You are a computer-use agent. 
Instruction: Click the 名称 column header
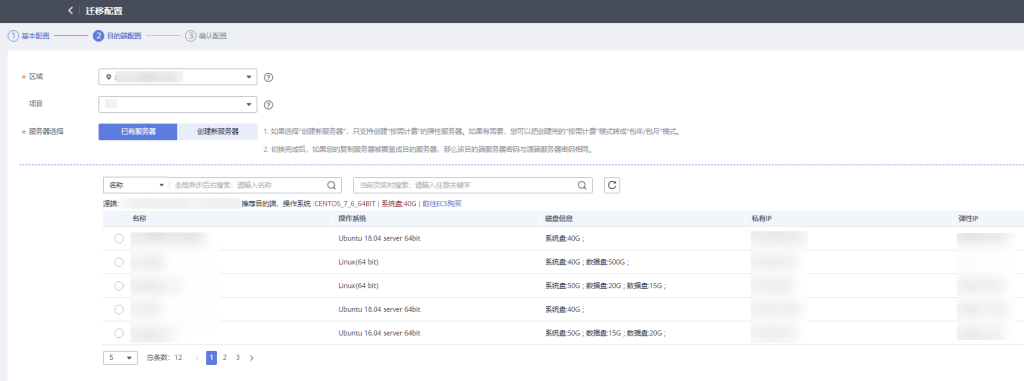[x=138, y=219]
